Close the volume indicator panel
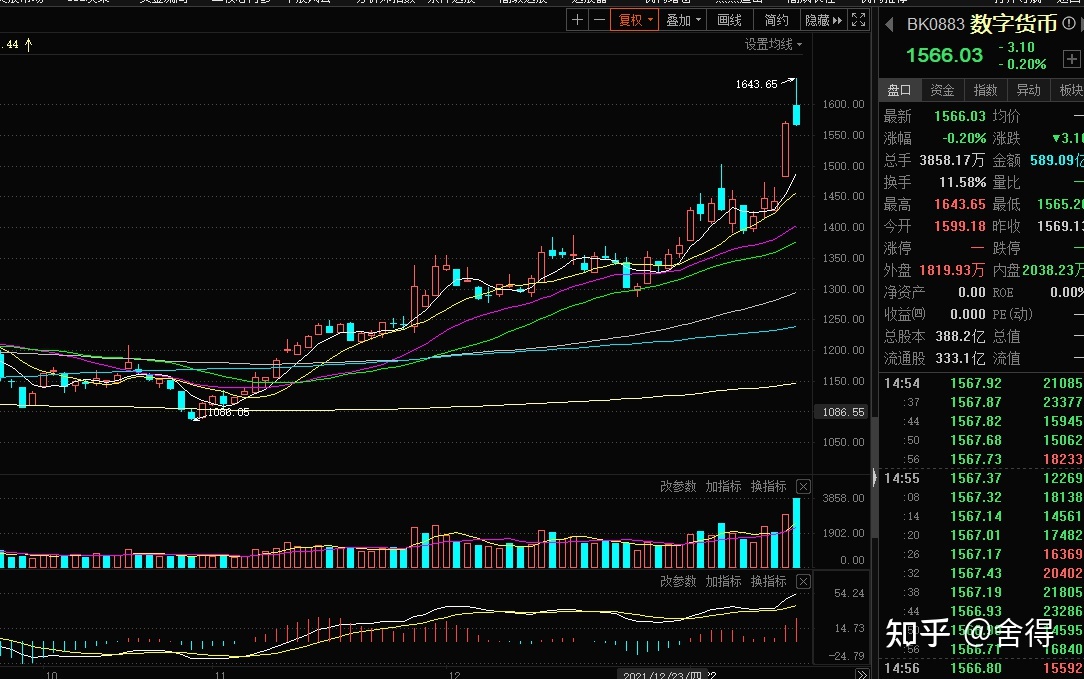Image resolution: width=1084 pixels, height=679 pixels. pos(803,486)
